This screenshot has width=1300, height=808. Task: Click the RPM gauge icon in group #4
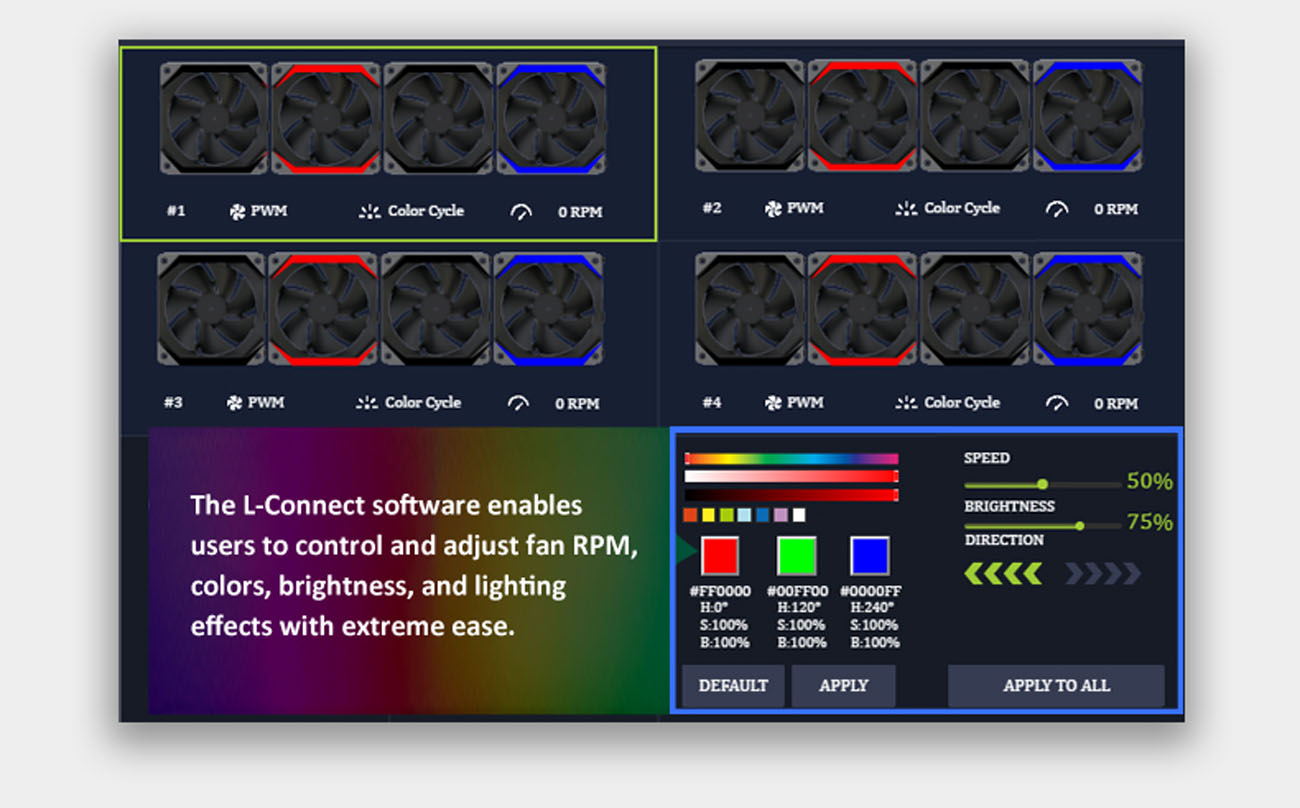1057,403
